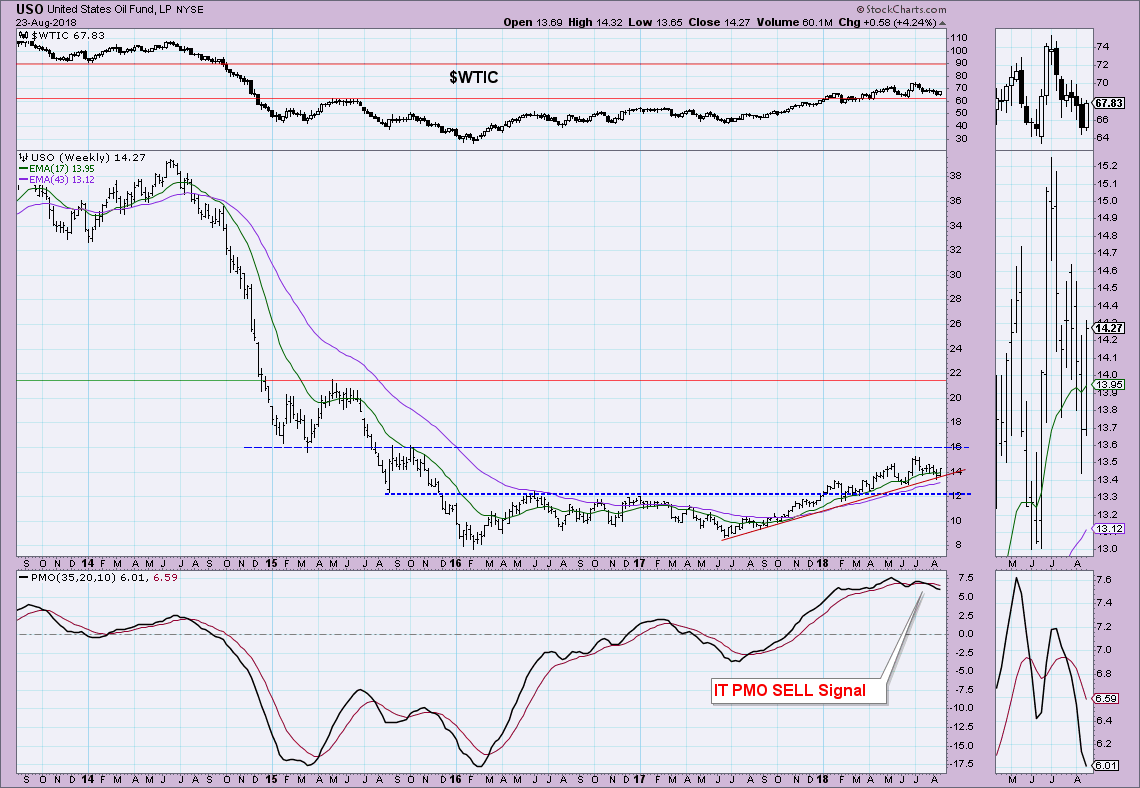Click year 18 on the bottom PMO time axis
This screenshot has width=1140, height=788.
[x=823, y=780]
